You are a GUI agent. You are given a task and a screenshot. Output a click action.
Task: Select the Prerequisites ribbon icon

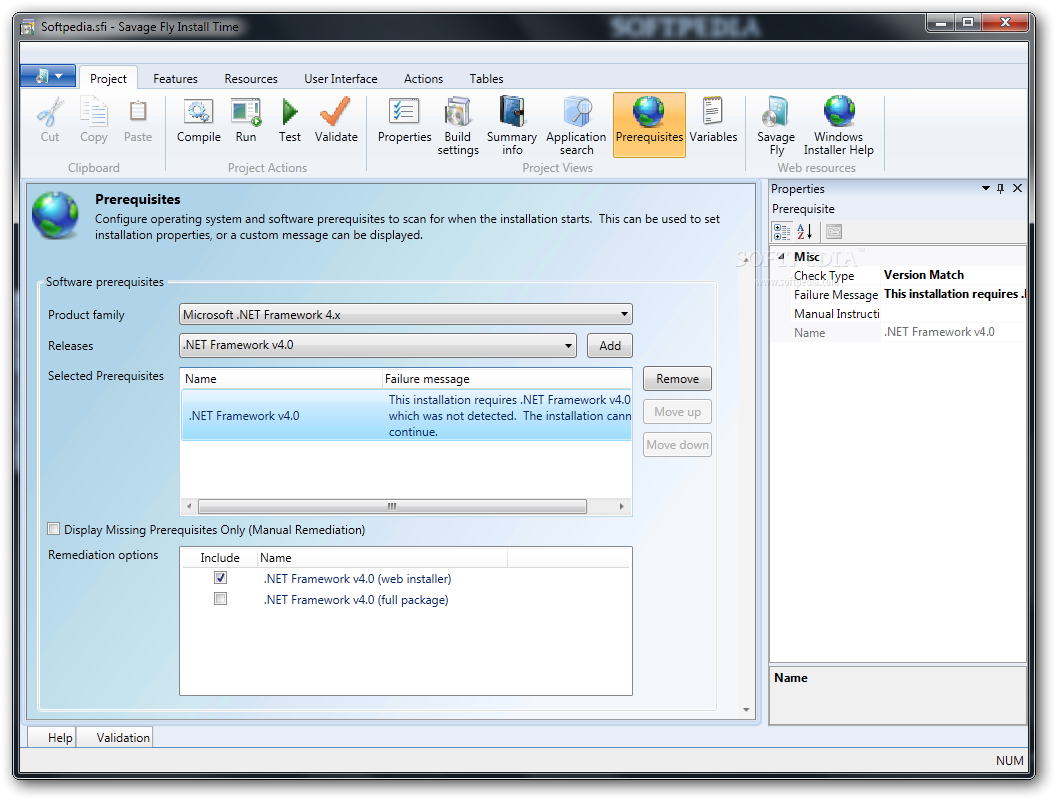pos(649,125)
